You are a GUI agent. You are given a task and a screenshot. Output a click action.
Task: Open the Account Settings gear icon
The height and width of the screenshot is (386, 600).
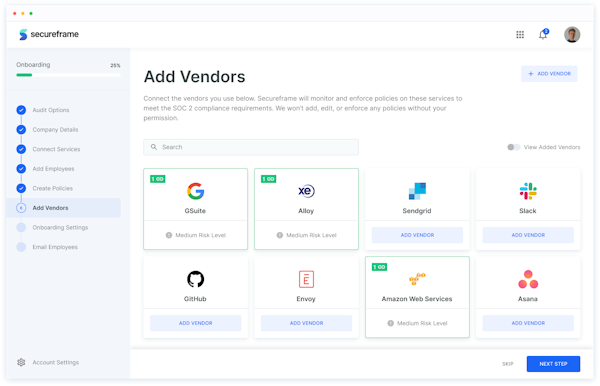click(x=21, y=362)
